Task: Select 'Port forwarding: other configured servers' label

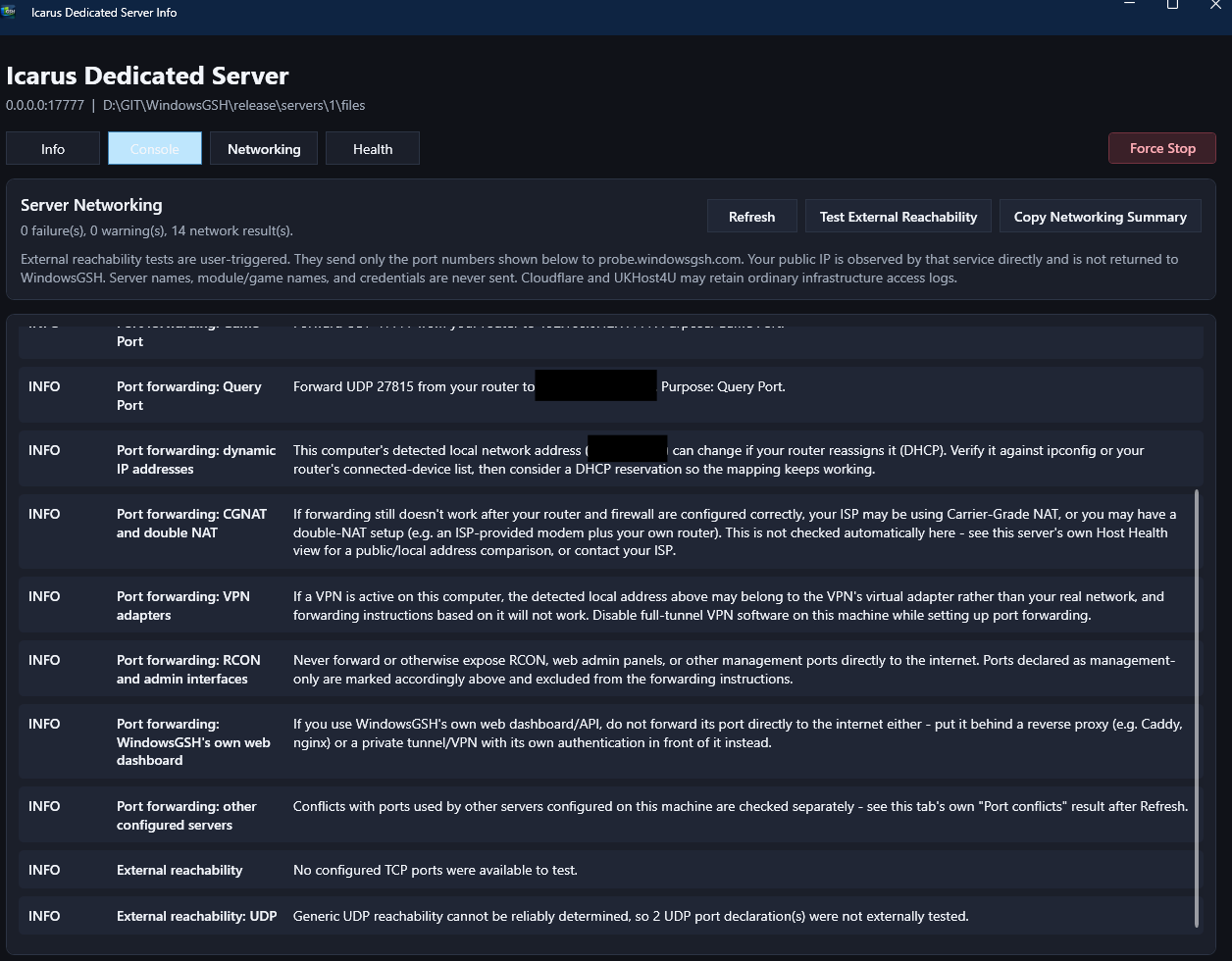Action: tap(186, 815)
